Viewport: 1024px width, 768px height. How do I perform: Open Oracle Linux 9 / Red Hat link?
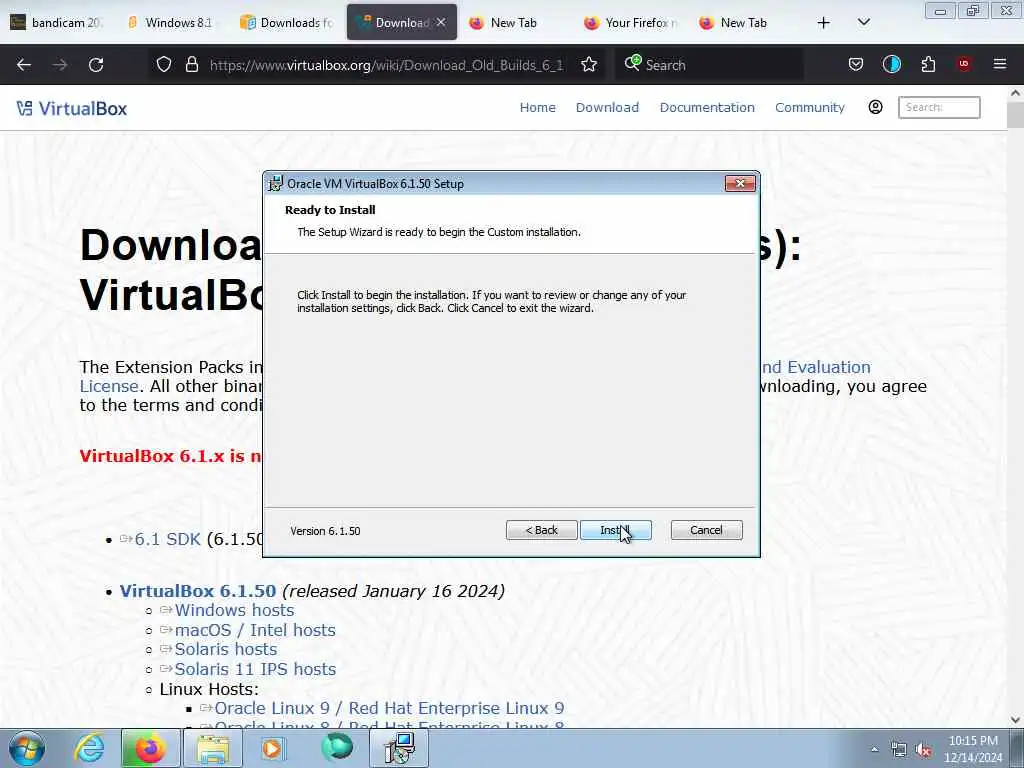click(389, 709)
